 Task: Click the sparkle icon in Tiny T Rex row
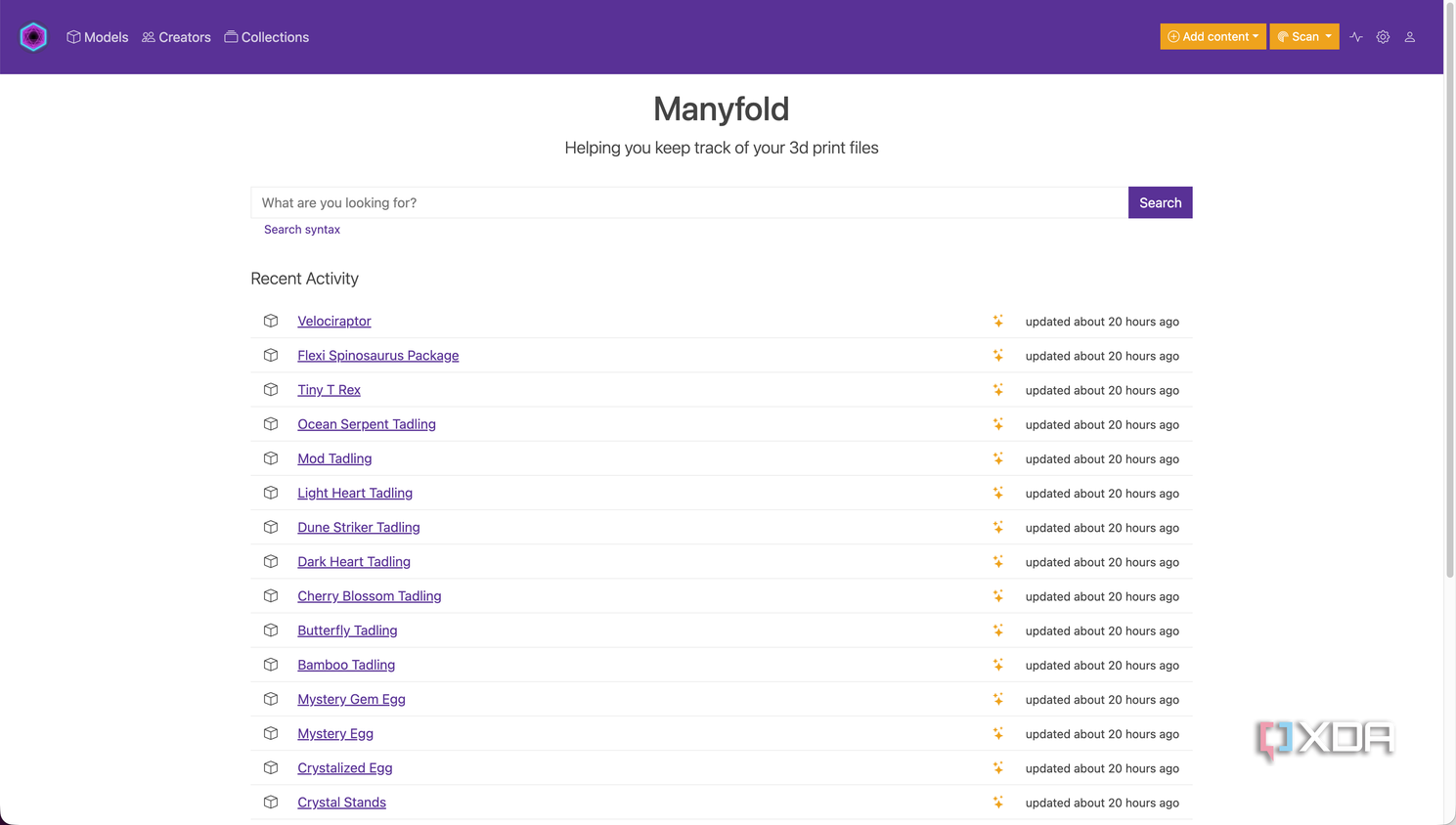coord(998,389)
